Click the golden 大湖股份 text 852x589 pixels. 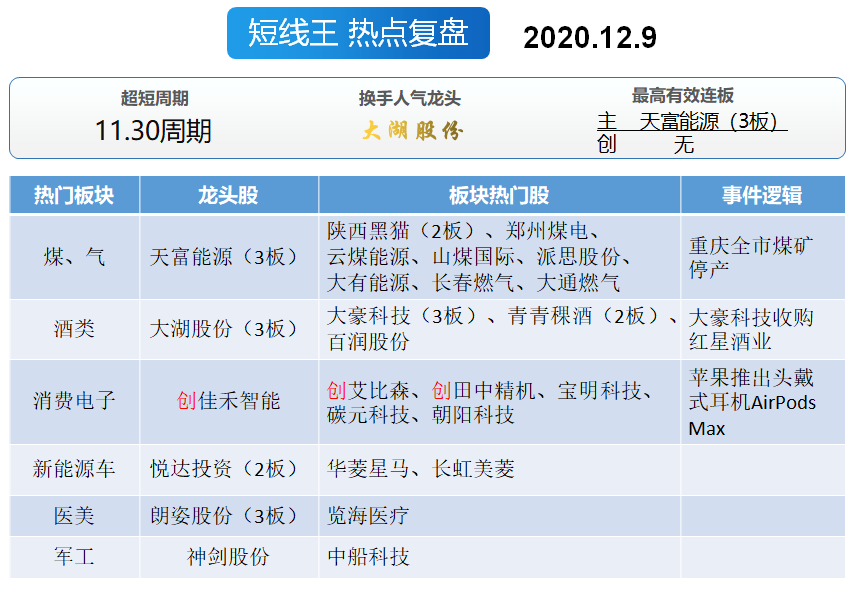412,130
